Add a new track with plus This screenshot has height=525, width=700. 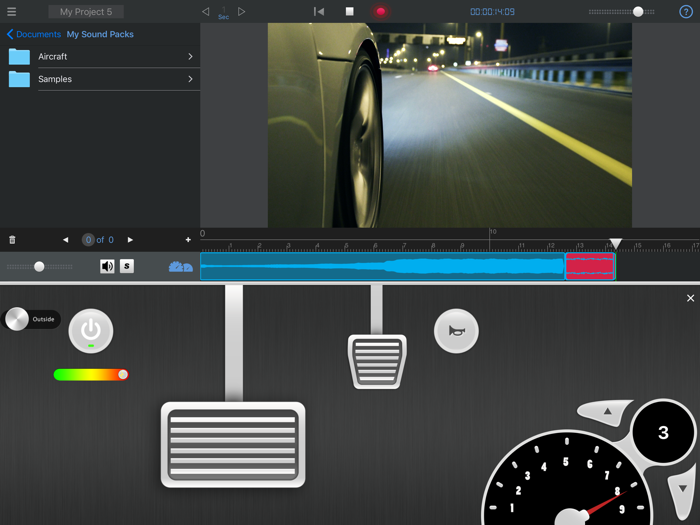coord(188,240)
